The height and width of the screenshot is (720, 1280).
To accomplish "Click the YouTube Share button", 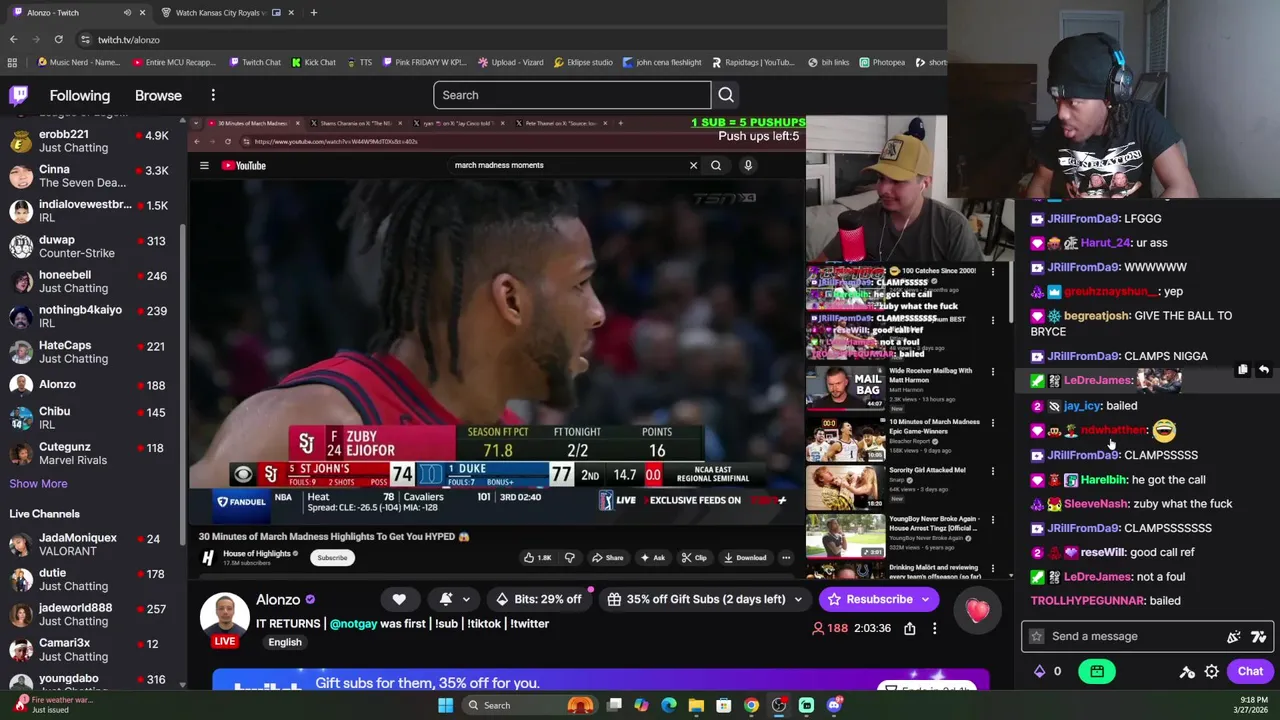I will pos(607,558).
